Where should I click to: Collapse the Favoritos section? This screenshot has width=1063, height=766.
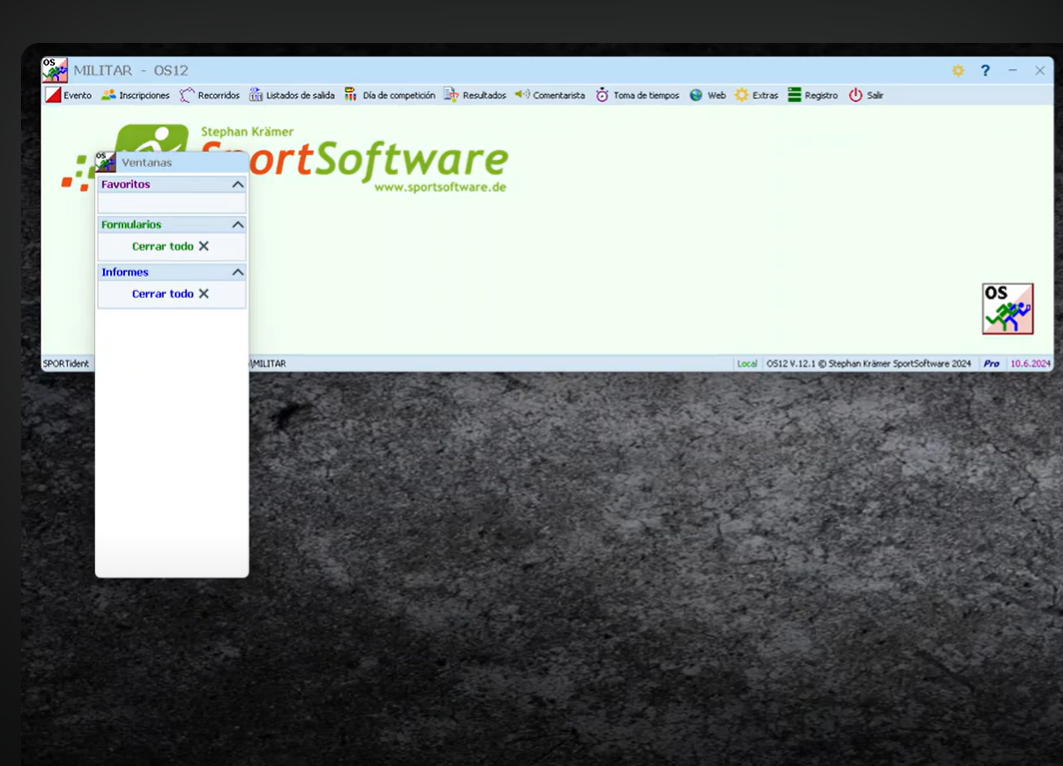(238, 185)
